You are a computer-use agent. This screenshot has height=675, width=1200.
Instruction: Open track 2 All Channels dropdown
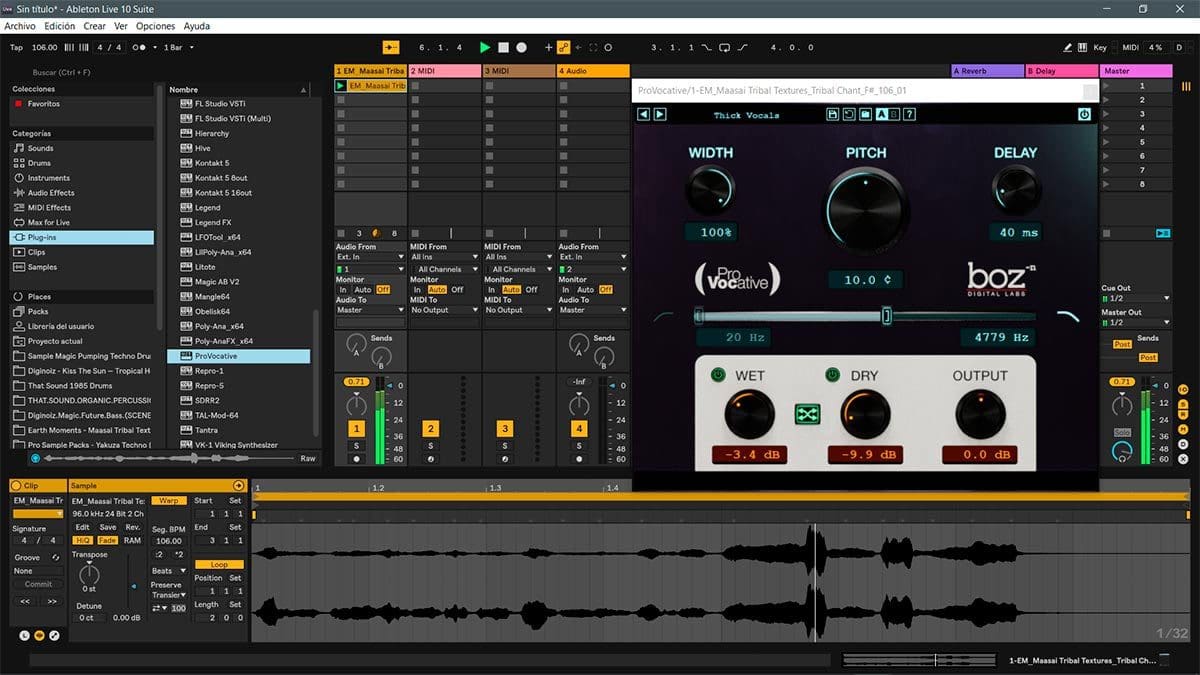pos(444,269)
